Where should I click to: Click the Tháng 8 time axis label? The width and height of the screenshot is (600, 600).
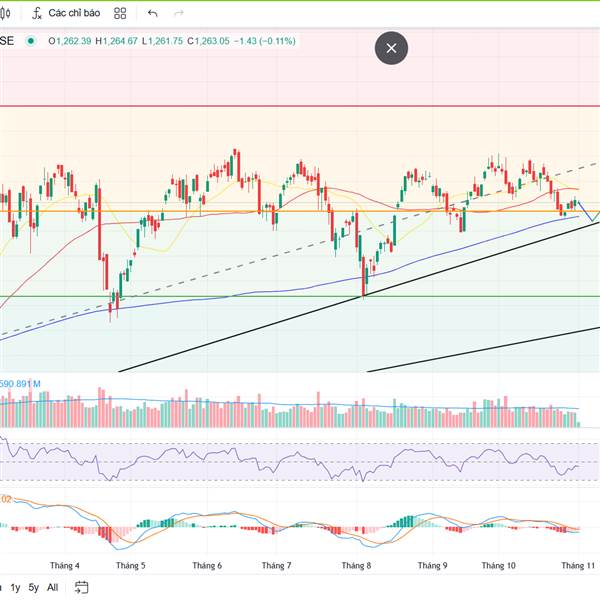coord(356,566)
